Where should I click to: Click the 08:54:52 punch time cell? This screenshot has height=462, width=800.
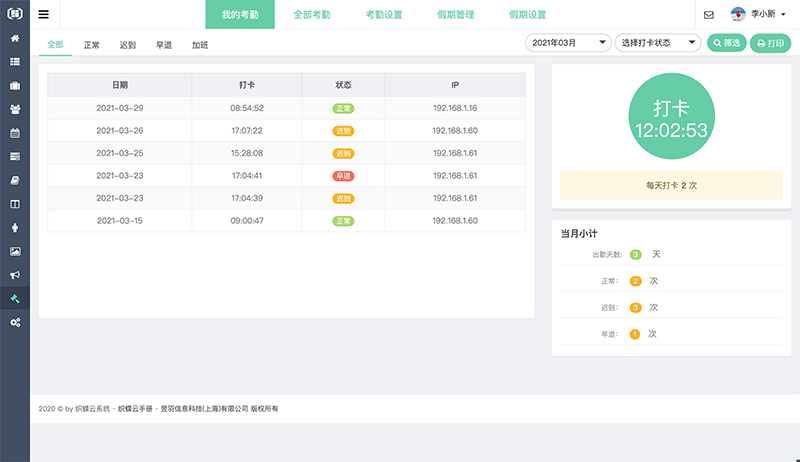click(x=247, y=108)
